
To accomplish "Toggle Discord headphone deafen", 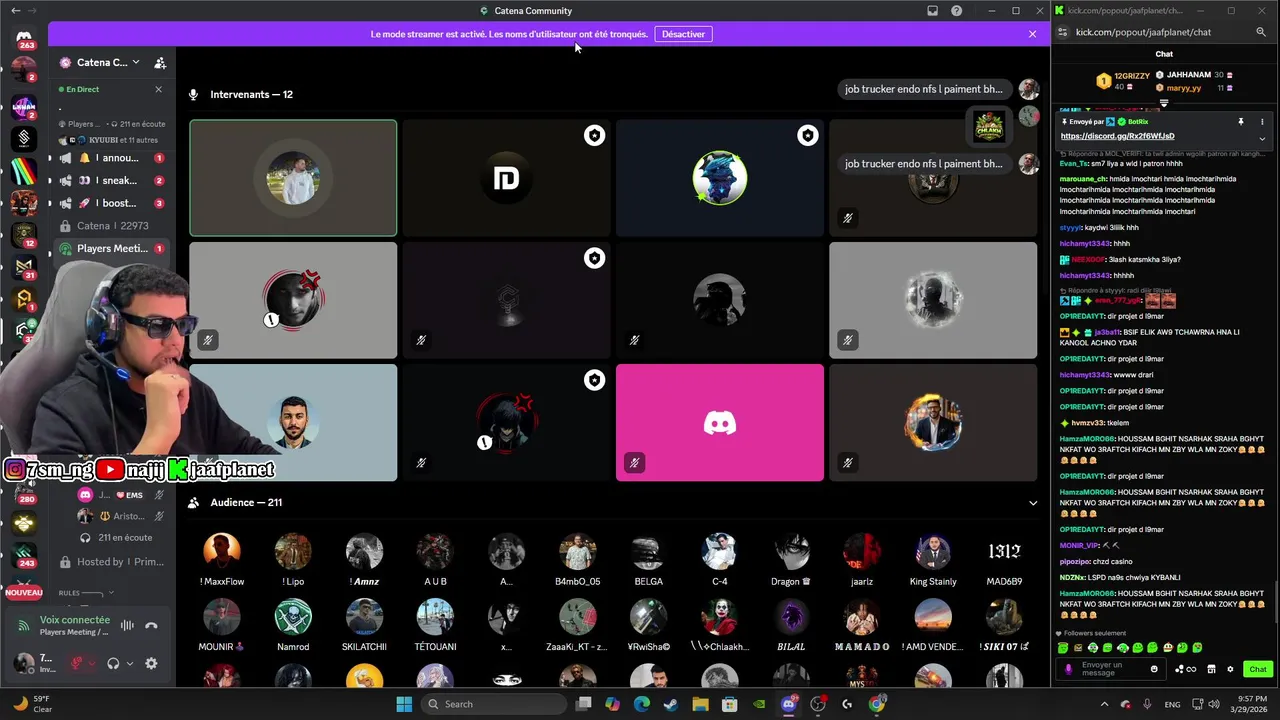I will point(113,663).
